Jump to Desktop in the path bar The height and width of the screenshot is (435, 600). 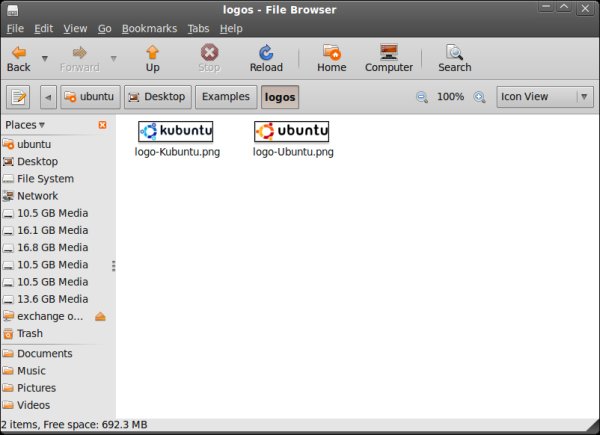[x=158, y=97]
